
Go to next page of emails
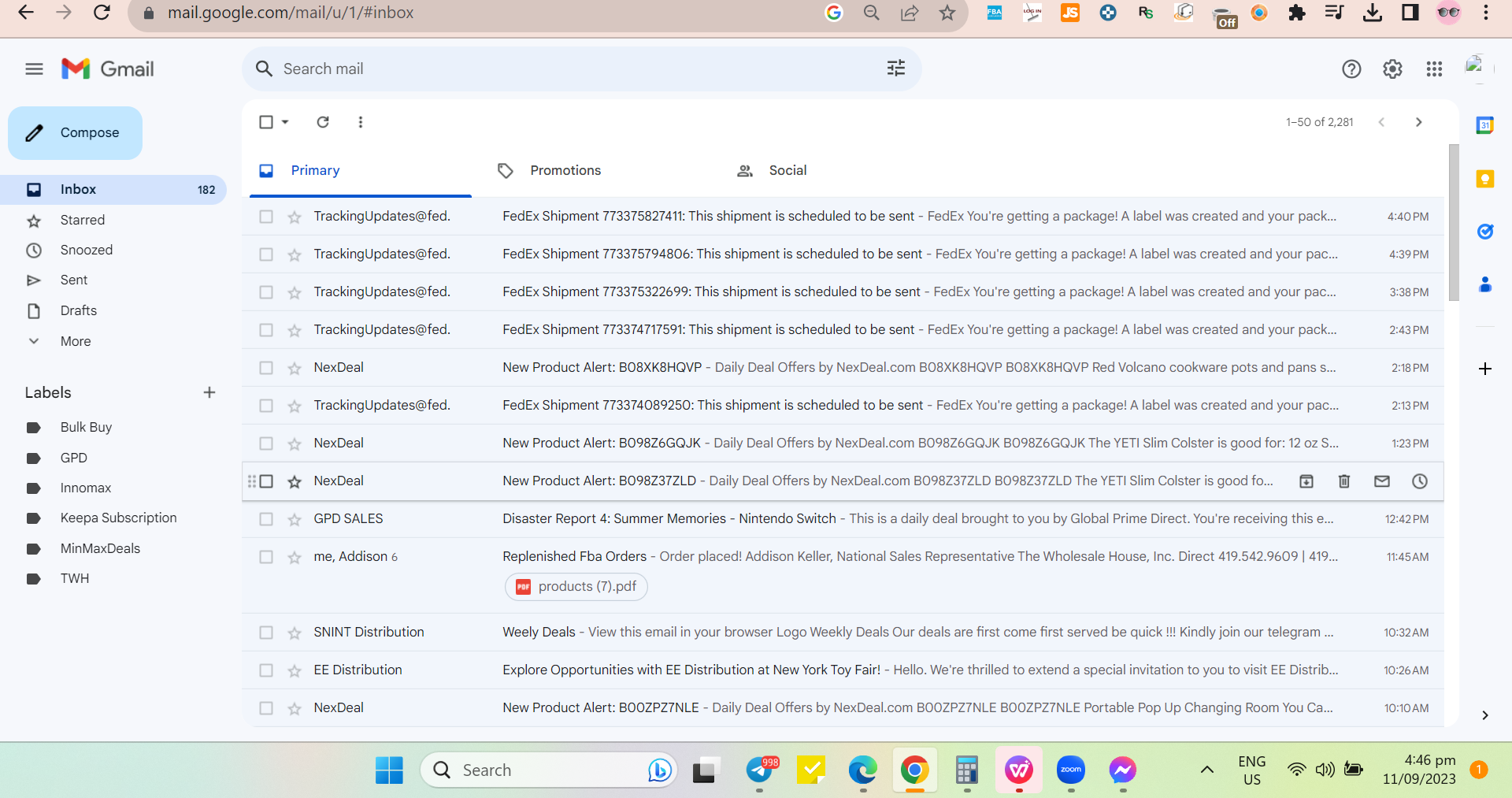(x=1419, y=122)
